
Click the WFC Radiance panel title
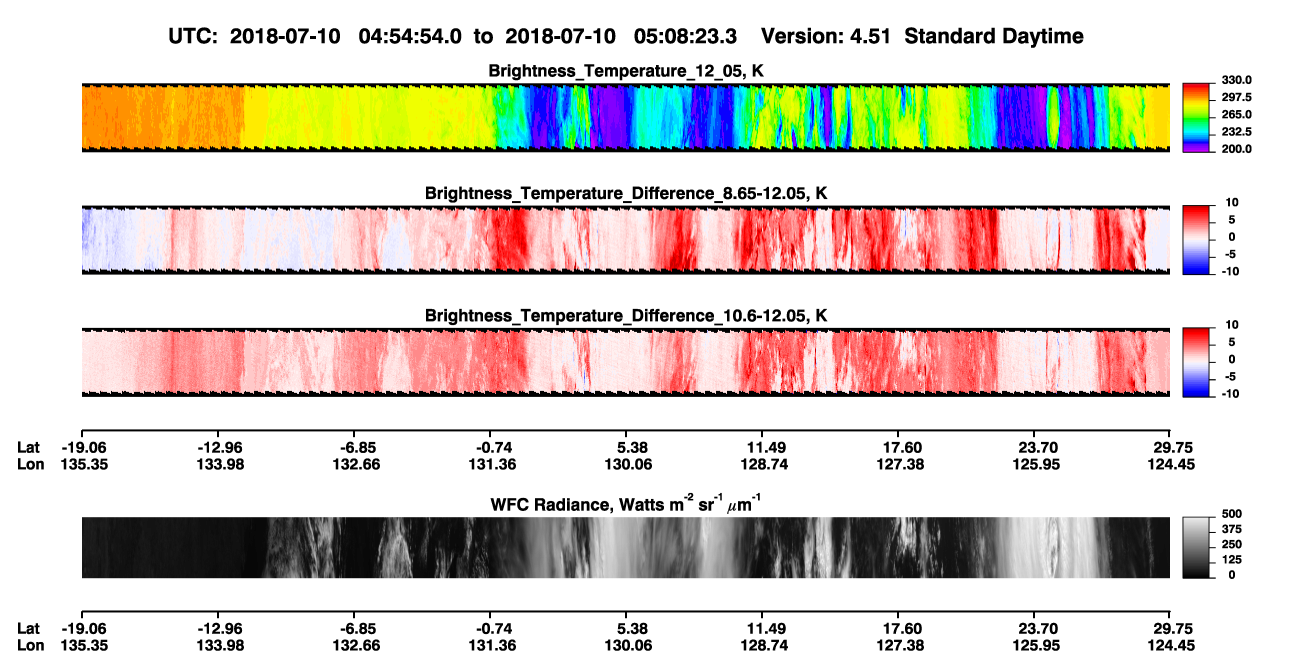(x=626, y=503)
